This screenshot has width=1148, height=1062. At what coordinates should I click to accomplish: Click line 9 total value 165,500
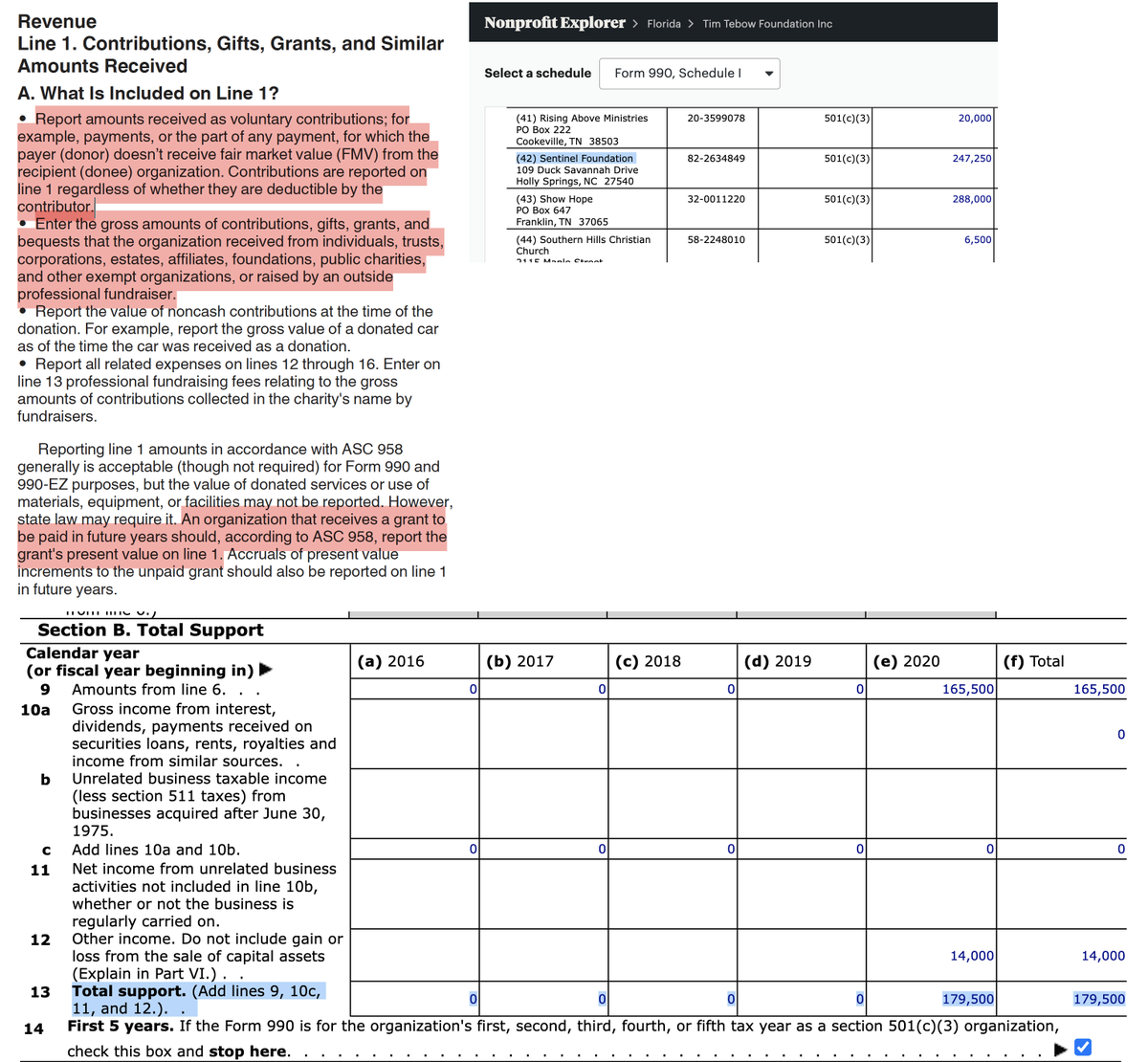(1099, 689)
